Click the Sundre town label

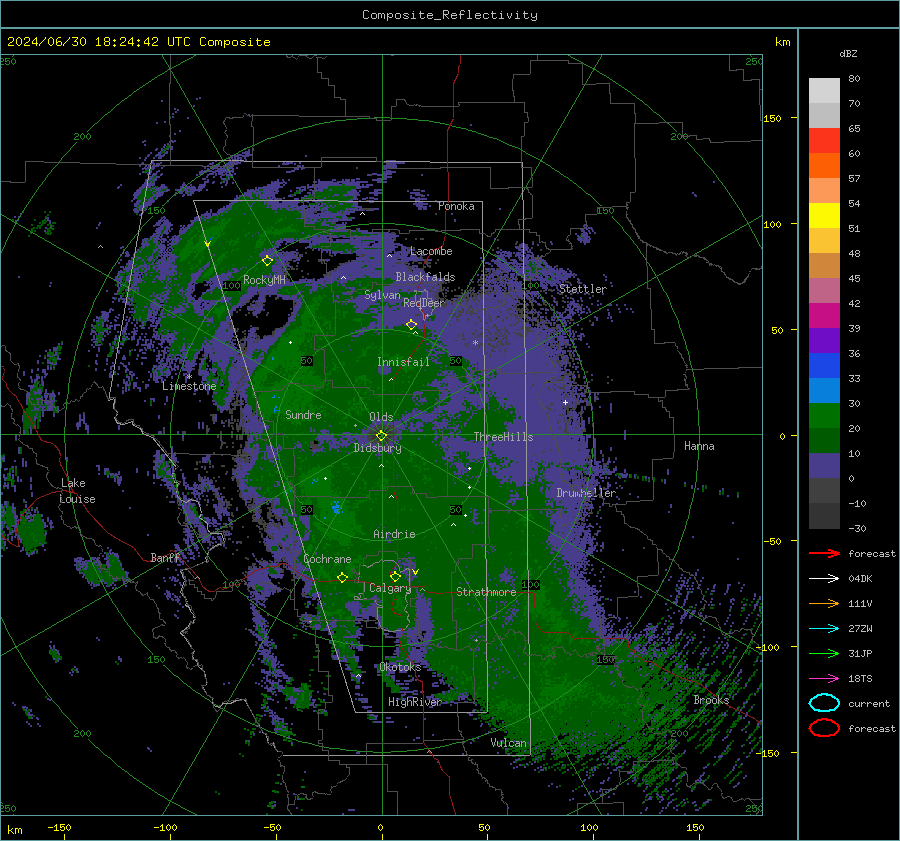tap(303, 414)
